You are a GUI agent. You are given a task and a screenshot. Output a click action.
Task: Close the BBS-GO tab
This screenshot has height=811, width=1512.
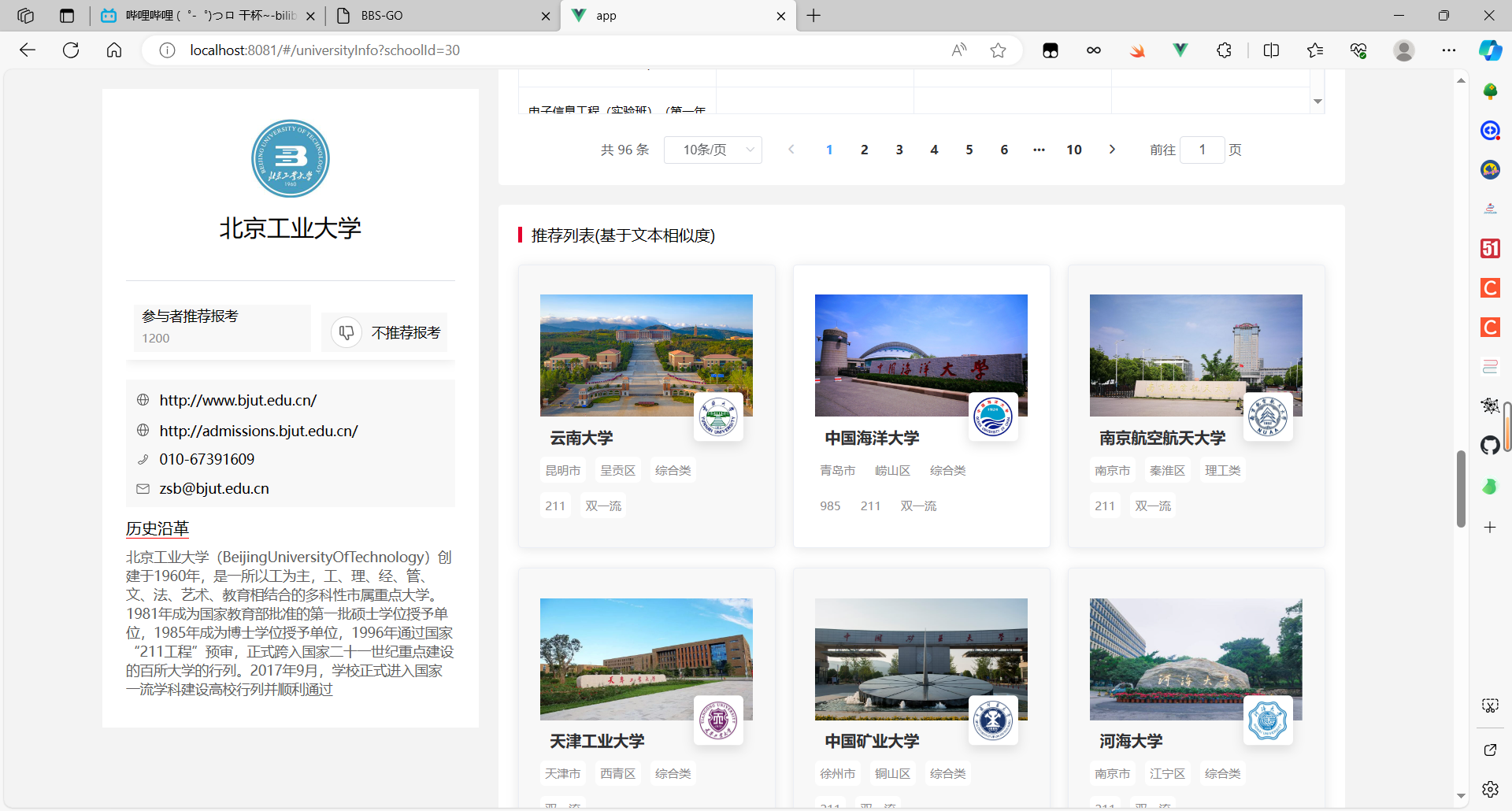click(x=546, y=16)
